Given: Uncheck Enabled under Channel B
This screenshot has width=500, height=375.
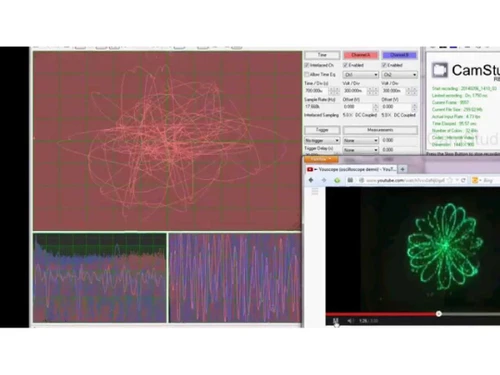Looking at the screenshot, I should (x=384, y=65).
